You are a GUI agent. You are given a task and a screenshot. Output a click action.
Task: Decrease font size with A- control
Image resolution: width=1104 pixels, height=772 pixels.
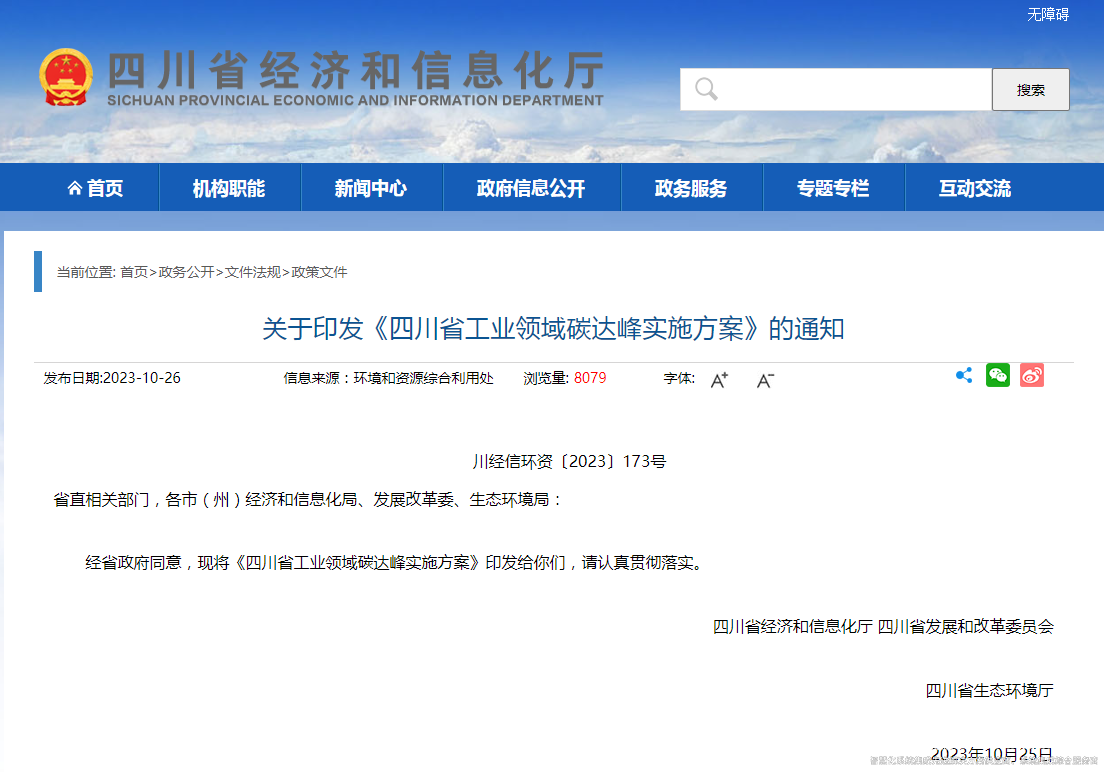tap(764, 380)
